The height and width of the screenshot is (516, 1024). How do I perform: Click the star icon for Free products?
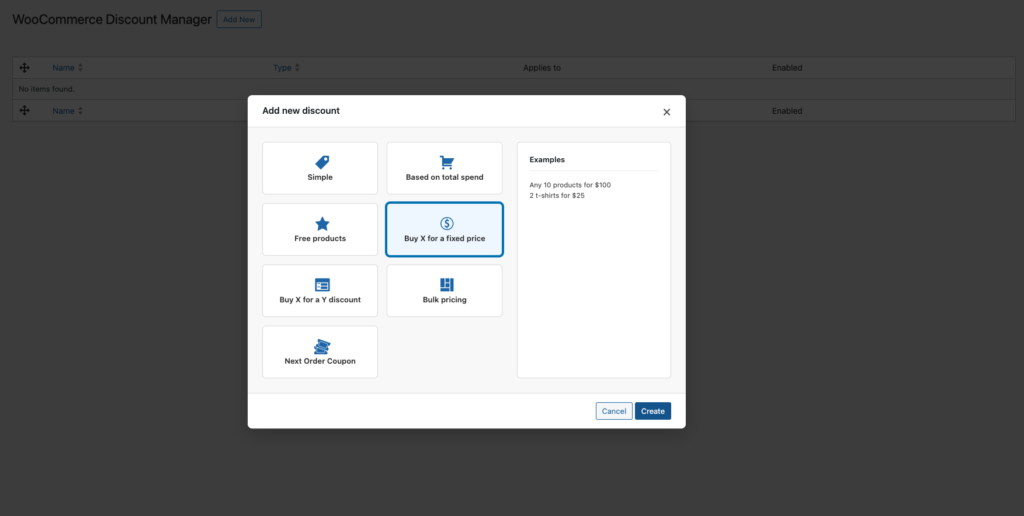(322, 224)
